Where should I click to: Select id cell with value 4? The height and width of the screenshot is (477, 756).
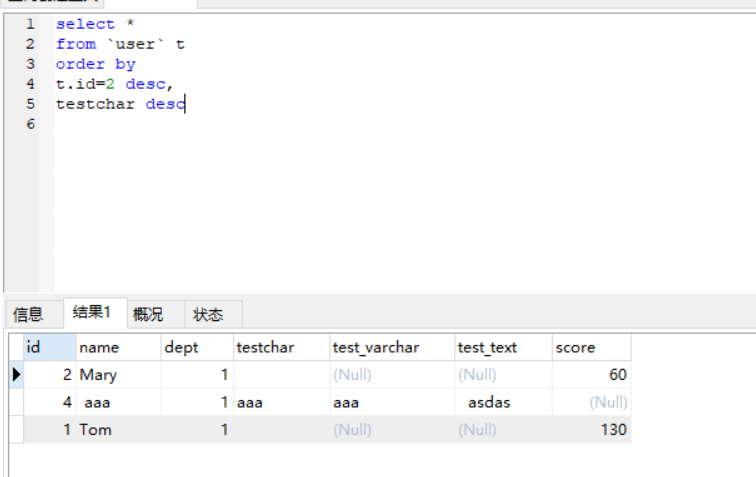[50, 402]
